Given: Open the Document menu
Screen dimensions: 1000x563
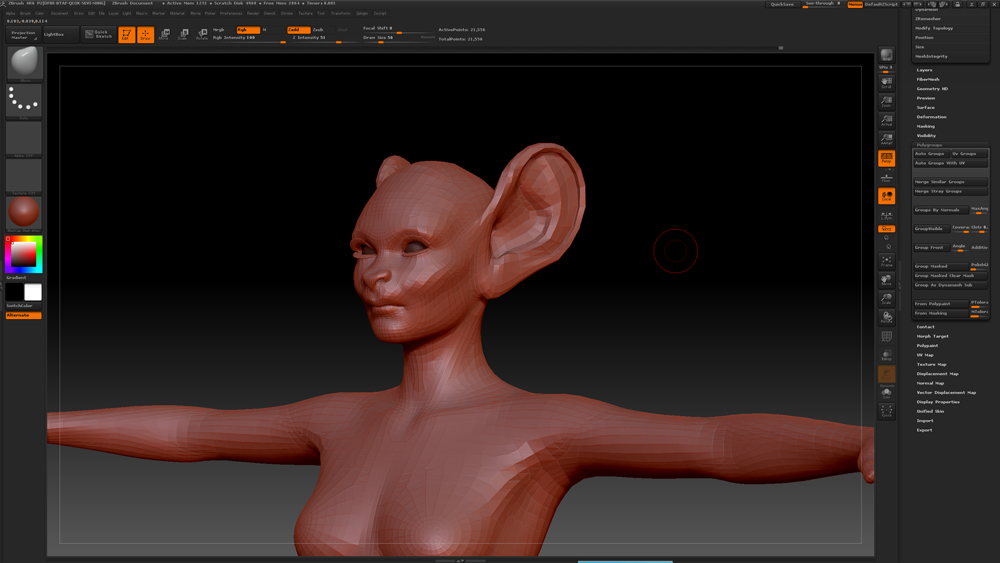Looking at the screenshot, I should pyautogui.click(x=59, y=13).
